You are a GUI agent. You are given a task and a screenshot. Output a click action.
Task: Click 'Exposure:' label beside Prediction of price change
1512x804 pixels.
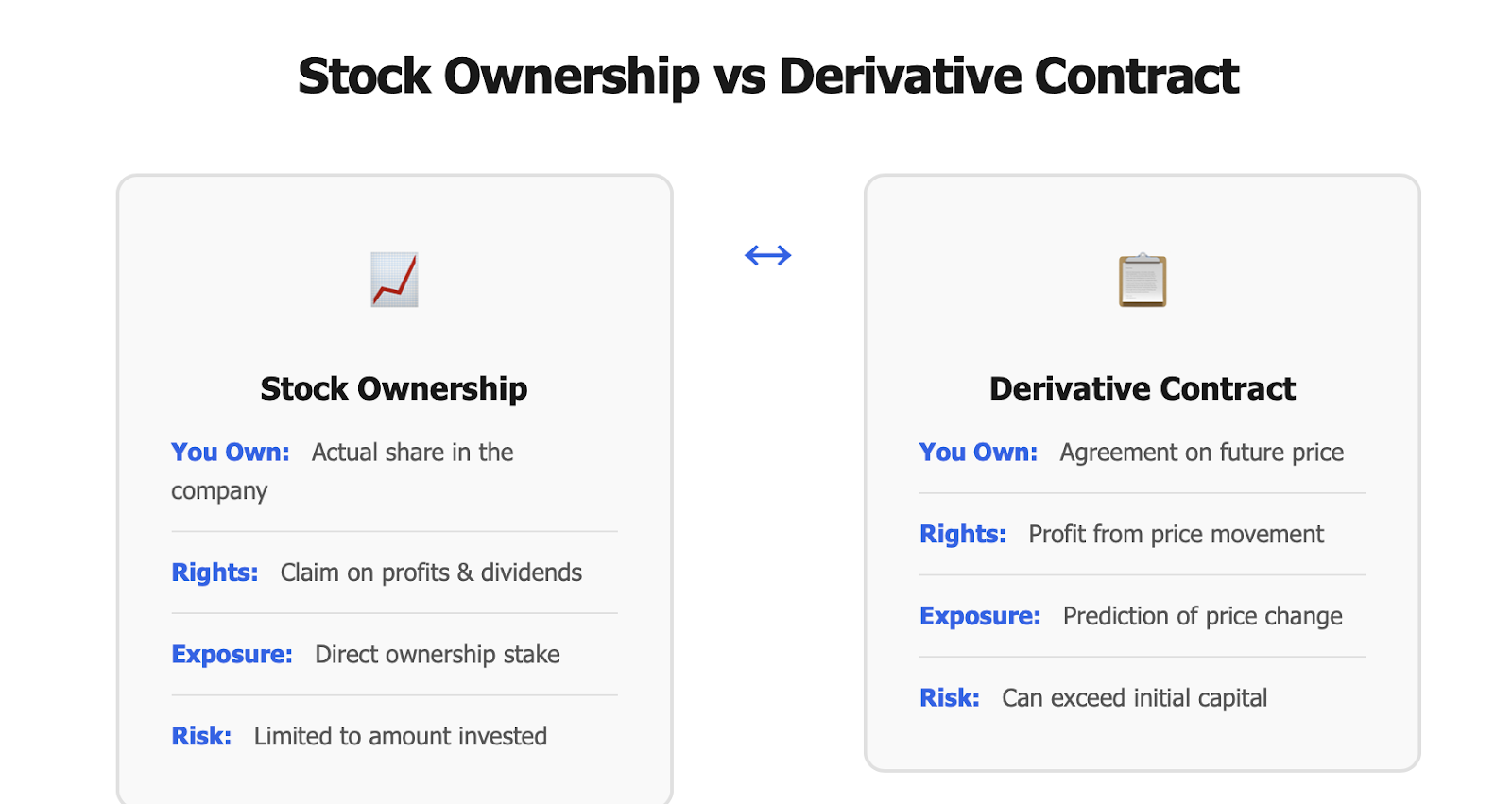pyautogui.click(x=980, y=616)
